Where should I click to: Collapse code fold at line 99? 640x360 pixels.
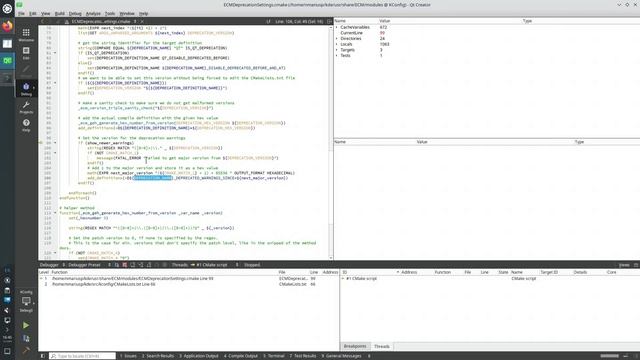click(x=55, y=143)
